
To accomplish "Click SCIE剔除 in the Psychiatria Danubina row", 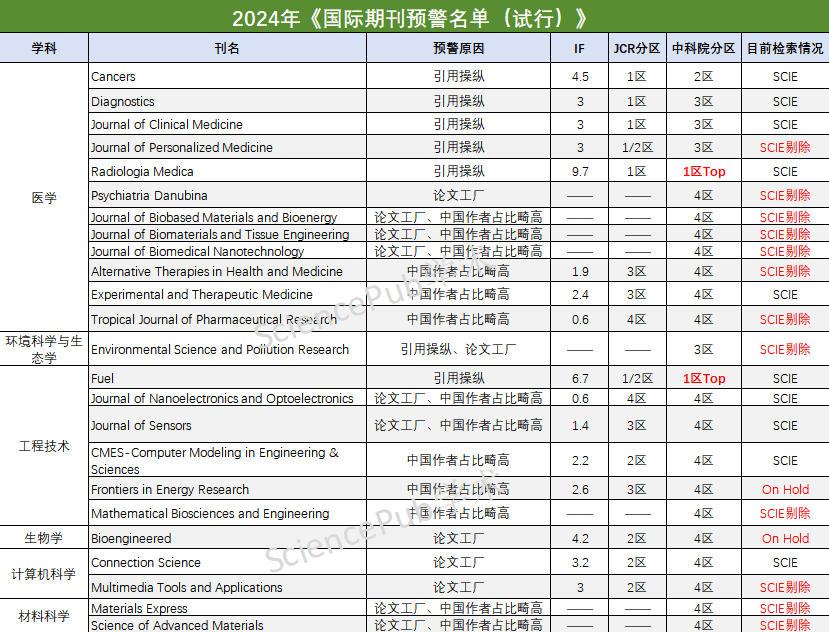I will [x=785, y=196].
